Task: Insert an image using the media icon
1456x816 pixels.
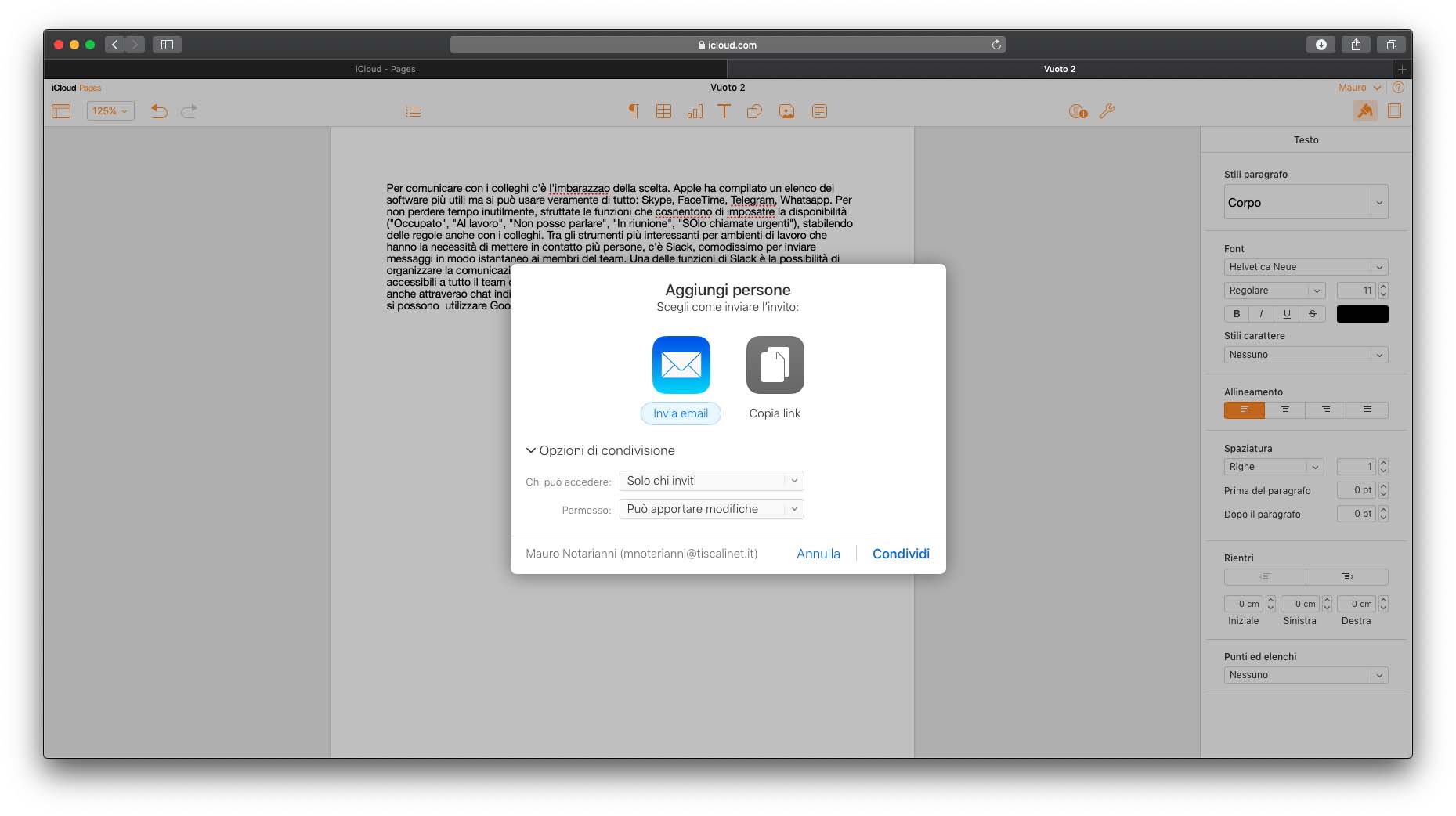Action: 786,110
